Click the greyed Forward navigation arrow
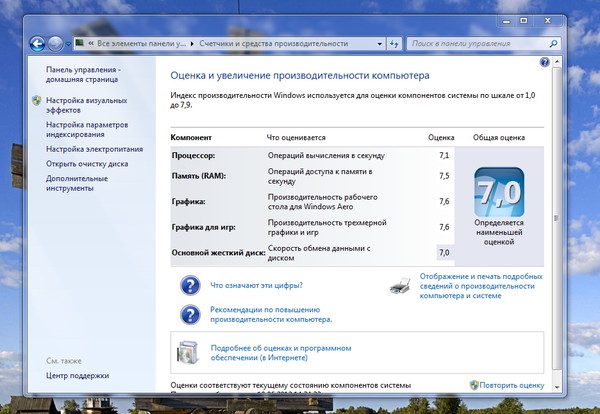 click(55, 44)
